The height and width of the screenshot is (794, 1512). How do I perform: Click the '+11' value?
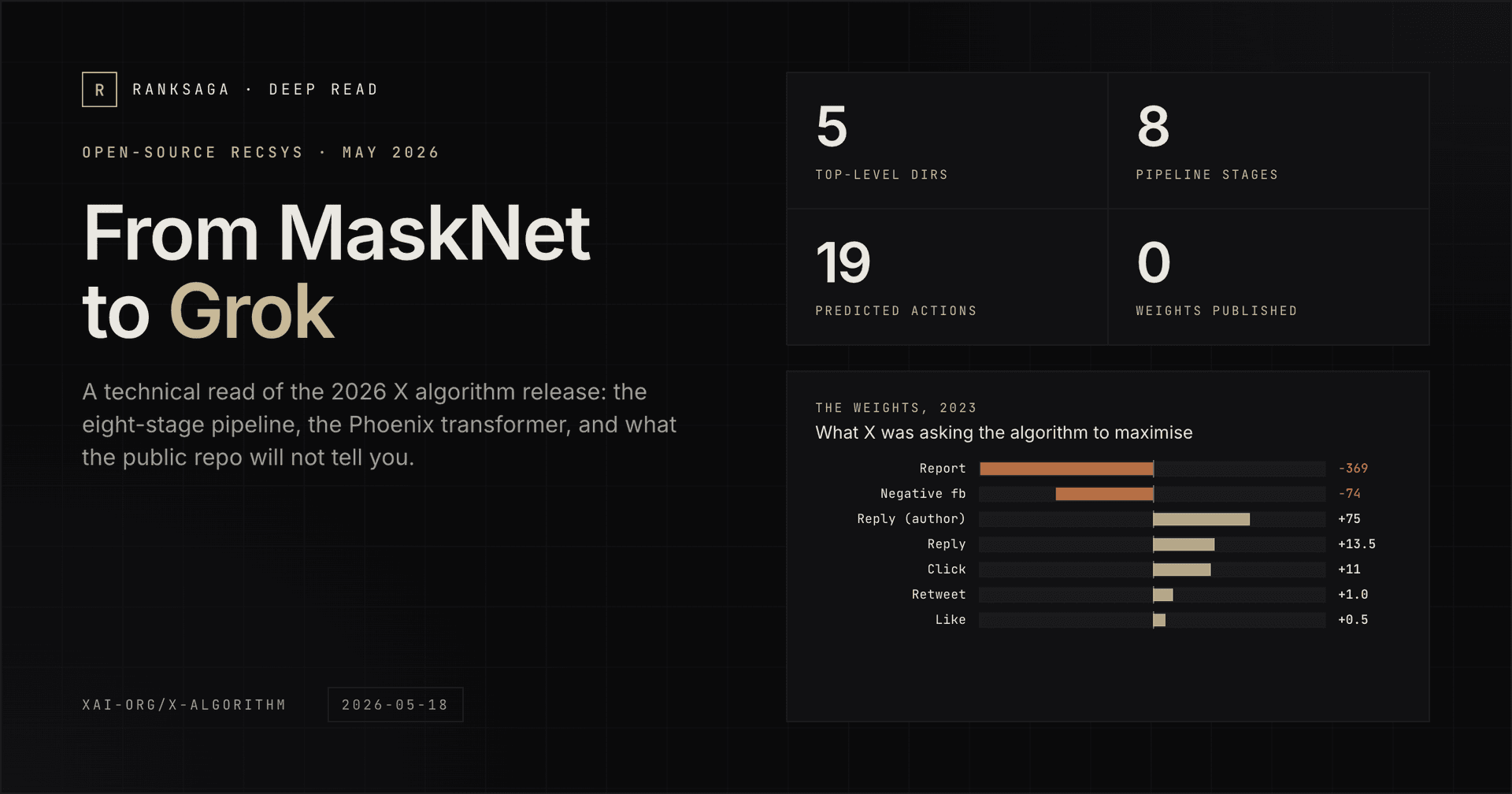(1350, 570)
